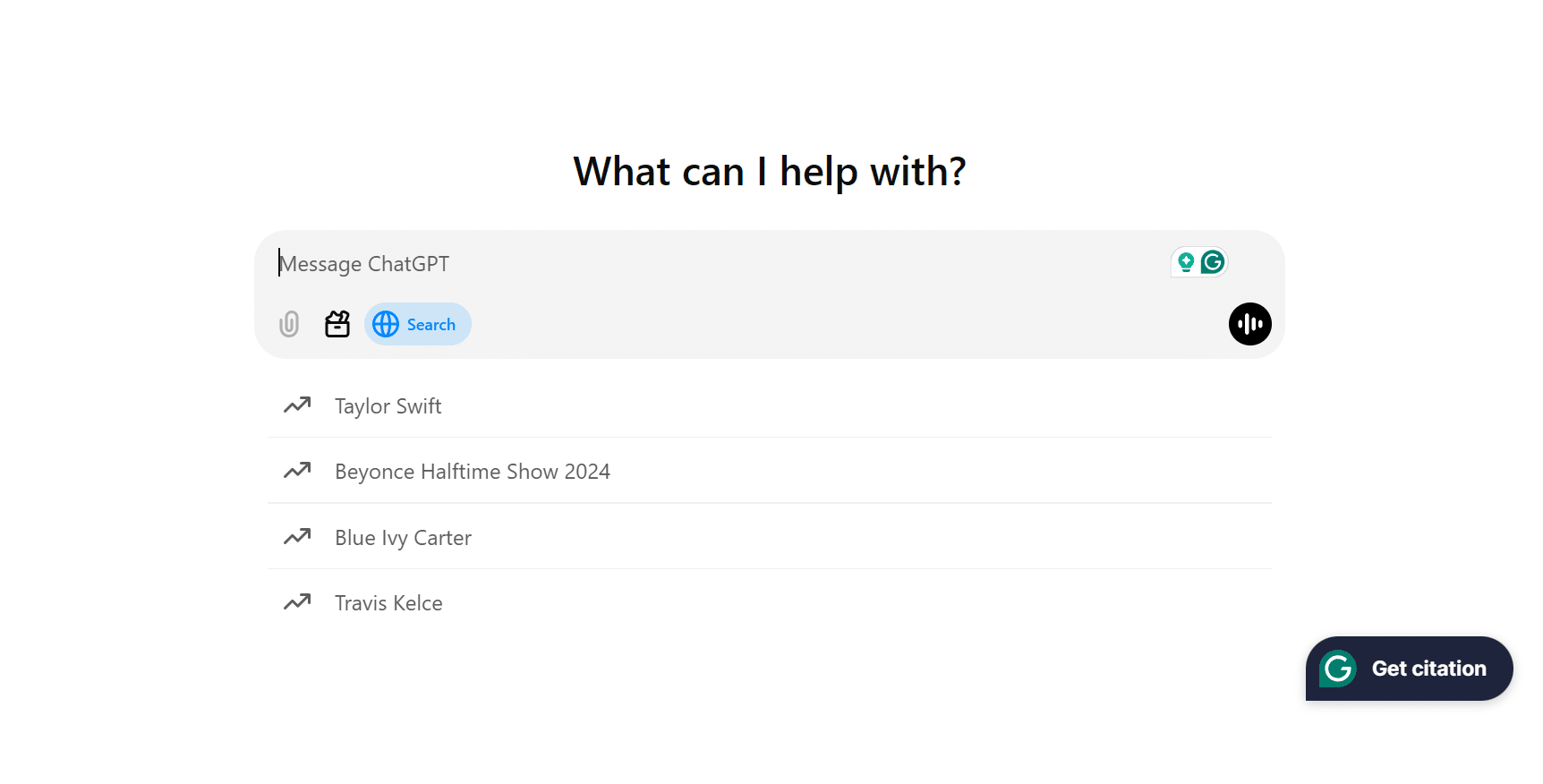Select the Taylor Swift trending suggestion
1543x784 pixels.
388,405
